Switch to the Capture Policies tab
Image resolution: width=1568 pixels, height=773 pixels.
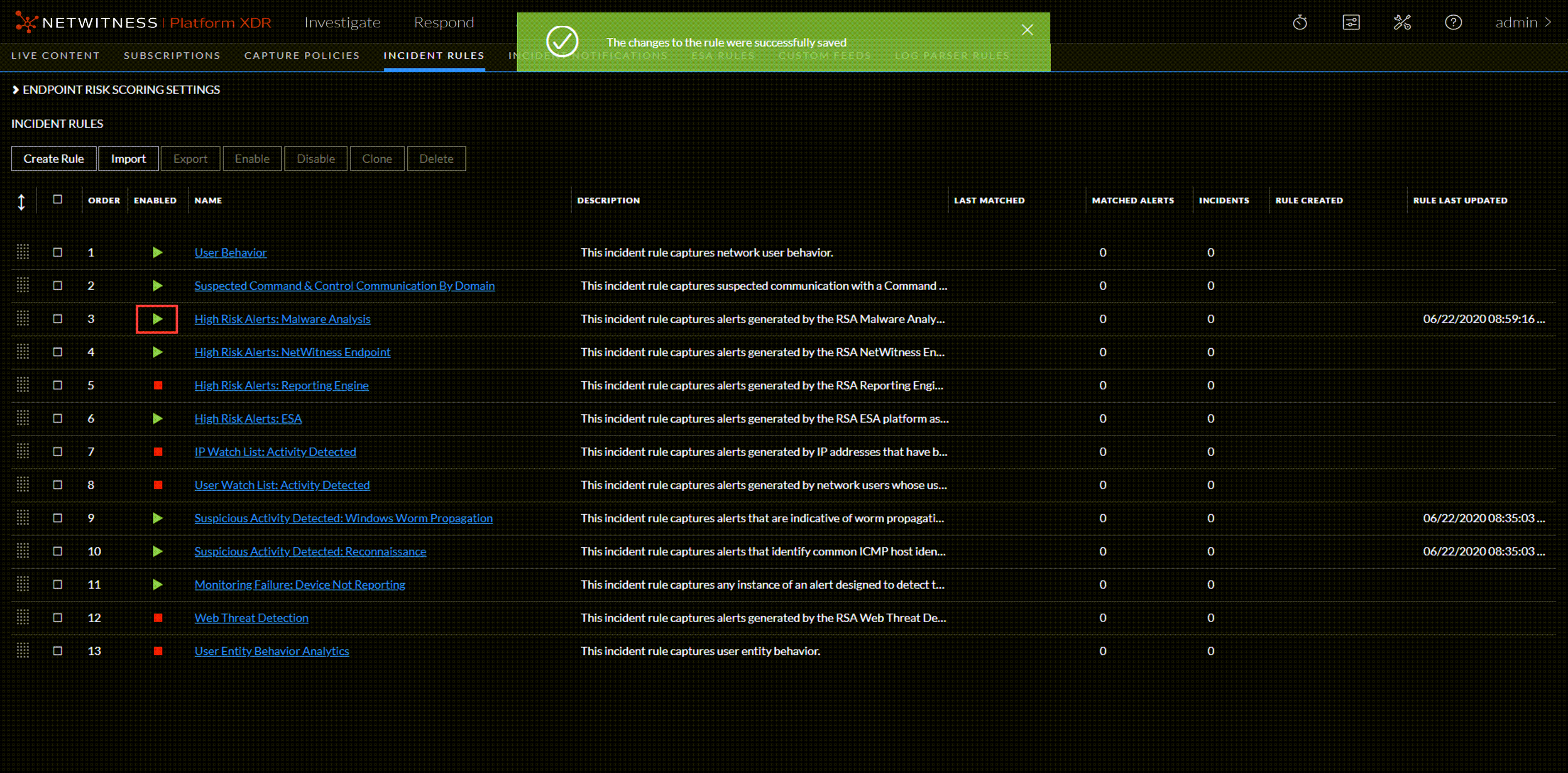coord(302,55)
